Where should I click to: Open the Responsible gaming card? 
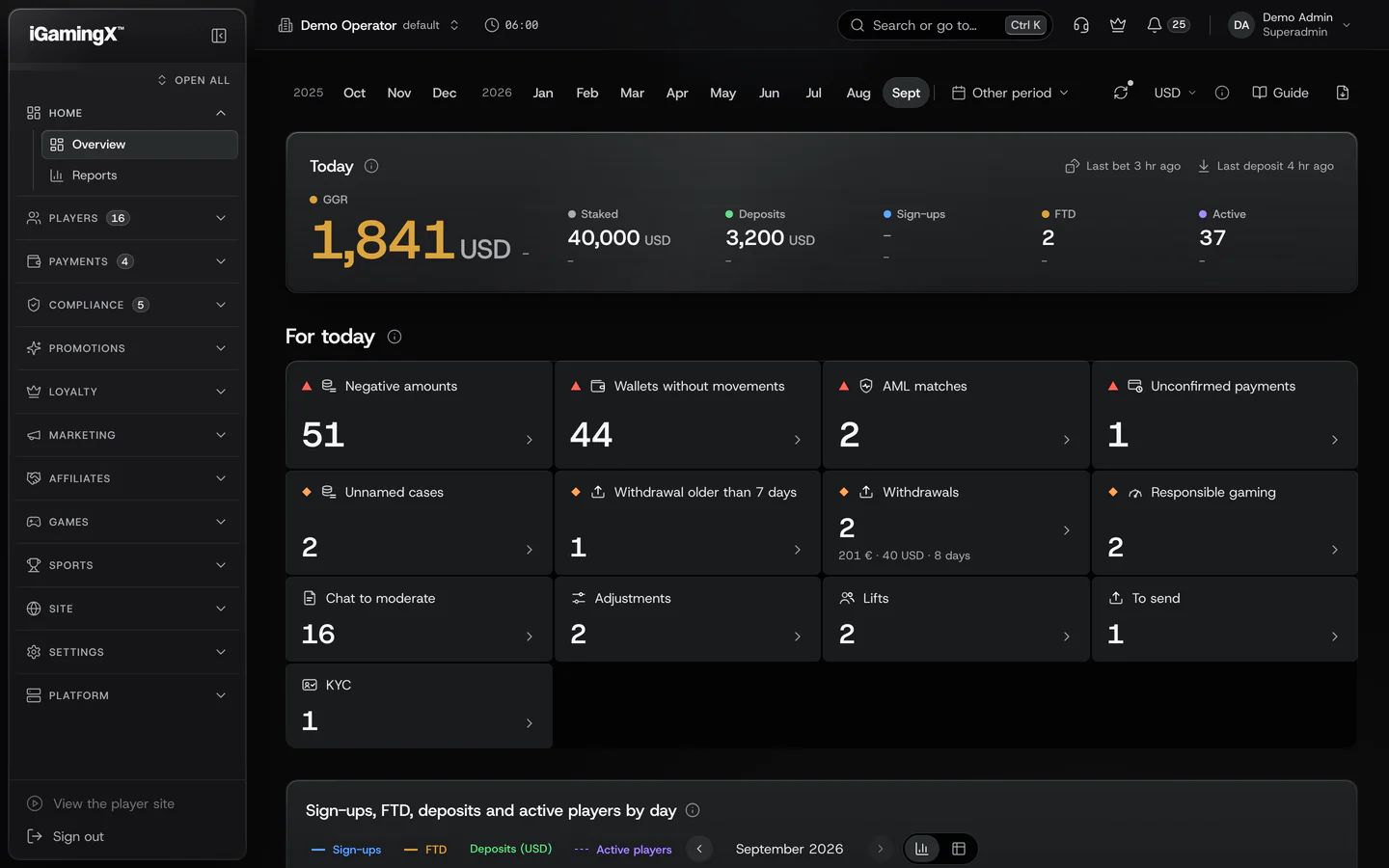point(1225,523)
